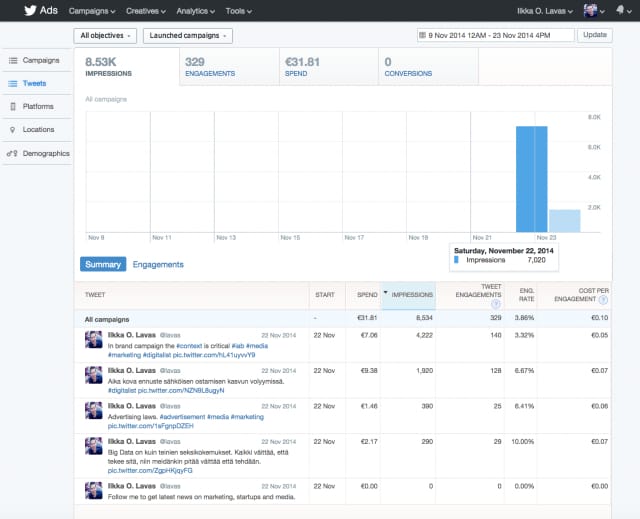Switch to Engagements view
This screenshot has width=640, height=519.
158,265
